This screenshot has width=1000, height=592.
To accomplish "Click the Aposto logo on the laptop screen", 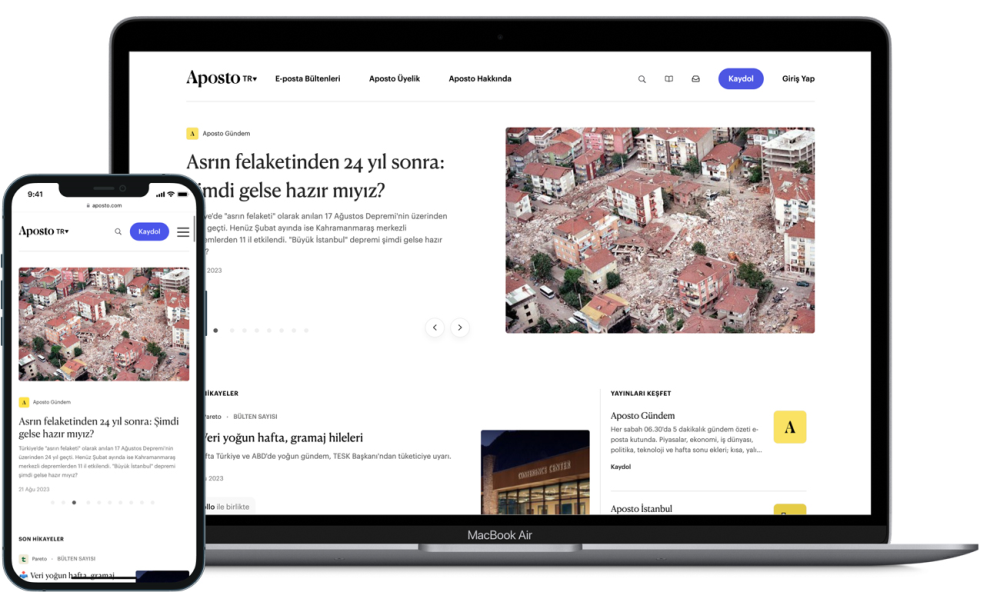I will pyautogui.click(x=213, y=78).
